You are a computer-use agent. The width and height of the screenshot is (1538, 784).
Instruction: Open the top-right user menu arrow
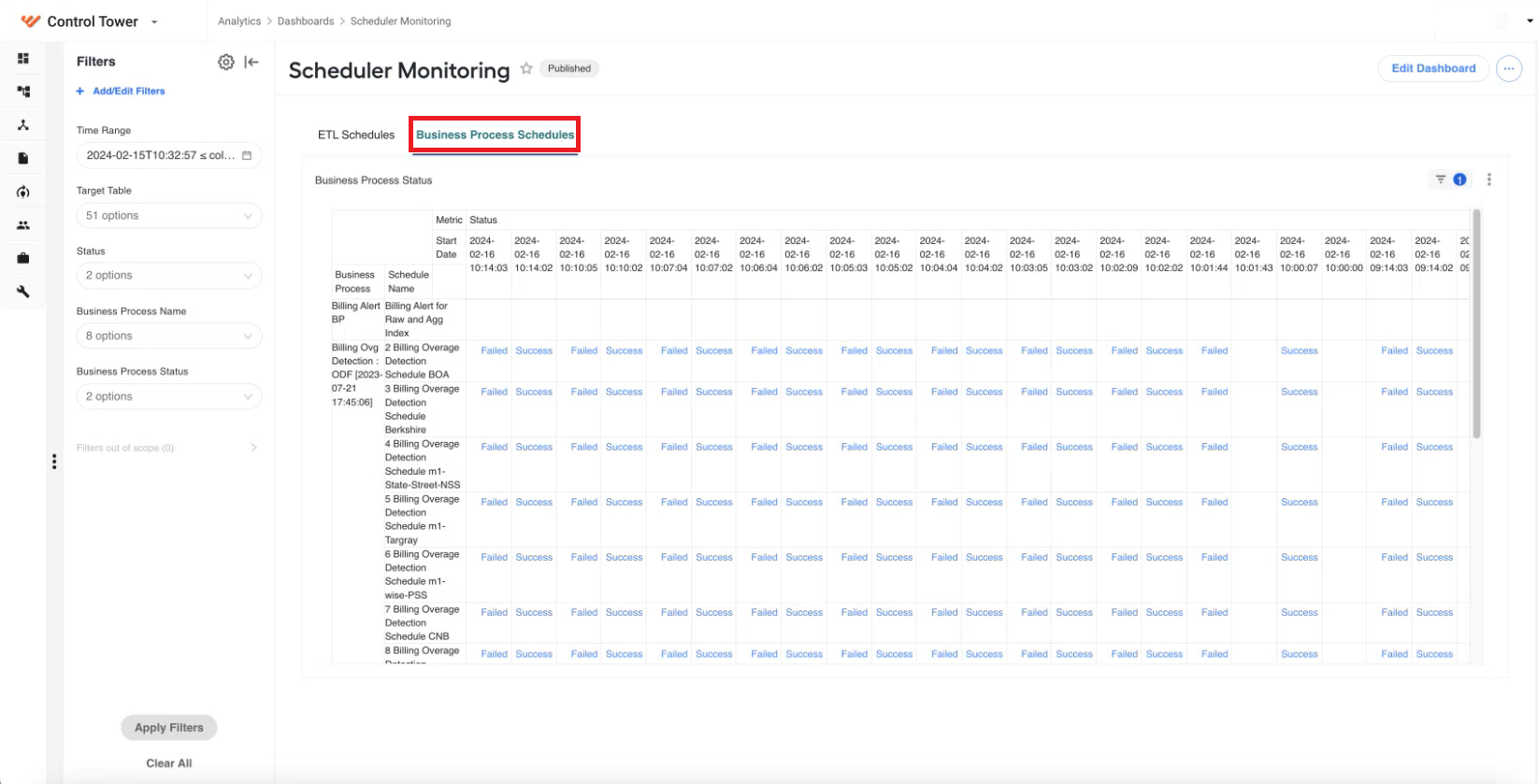coord(1531,21)
